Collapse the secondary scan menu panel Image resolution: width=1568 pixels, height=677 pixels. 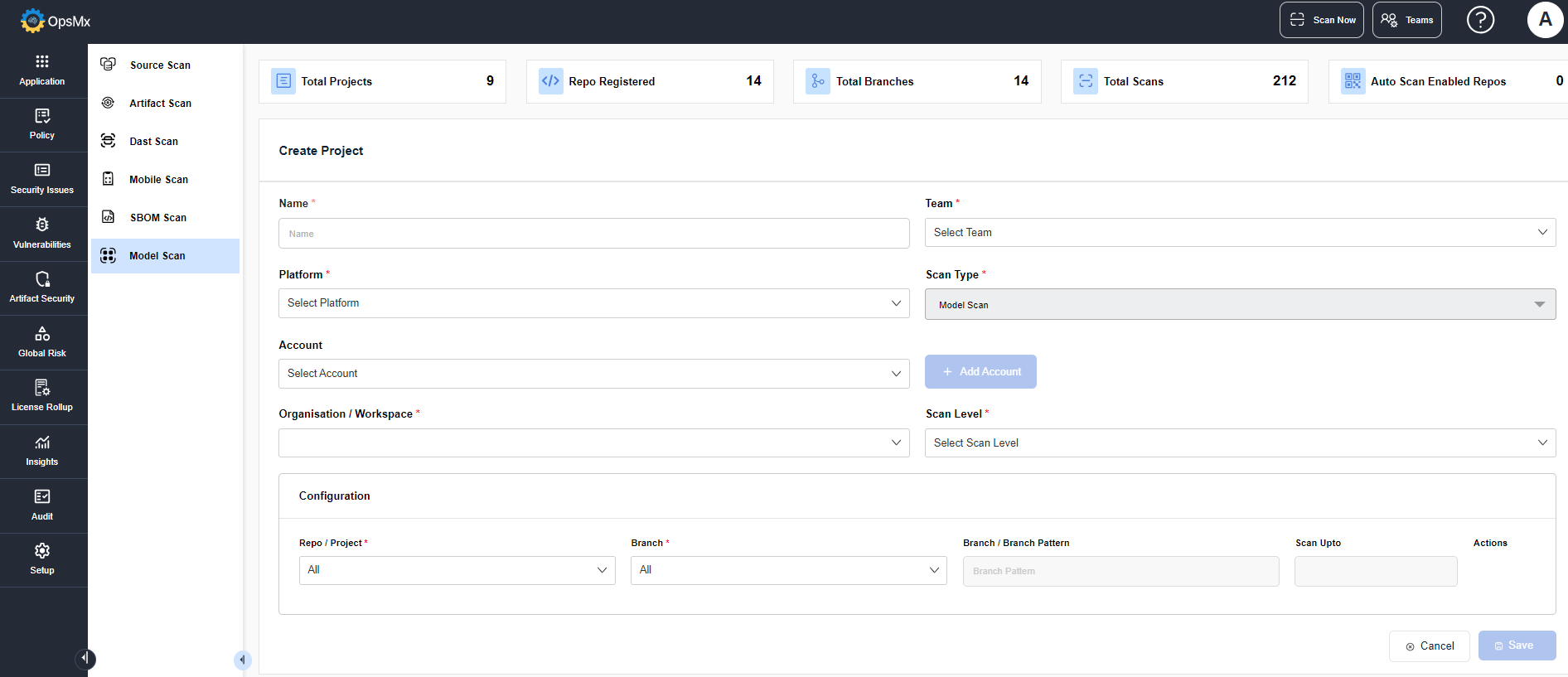242,660
